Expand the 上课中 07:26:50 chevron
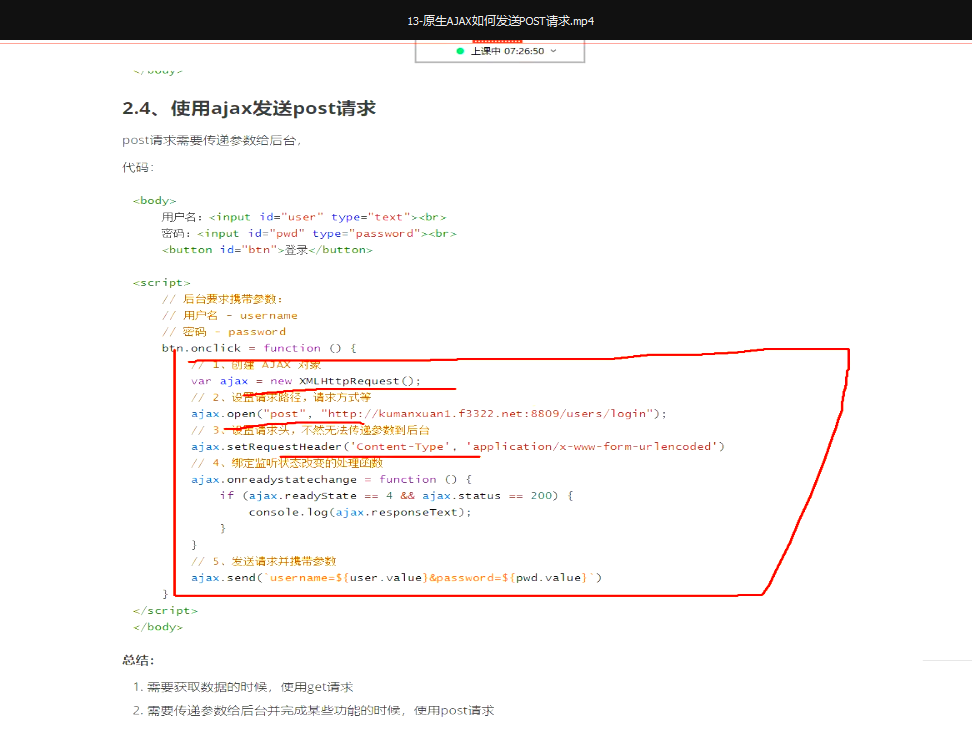The width and height of the screenshot is (972, 730). (x=554, y=51)
